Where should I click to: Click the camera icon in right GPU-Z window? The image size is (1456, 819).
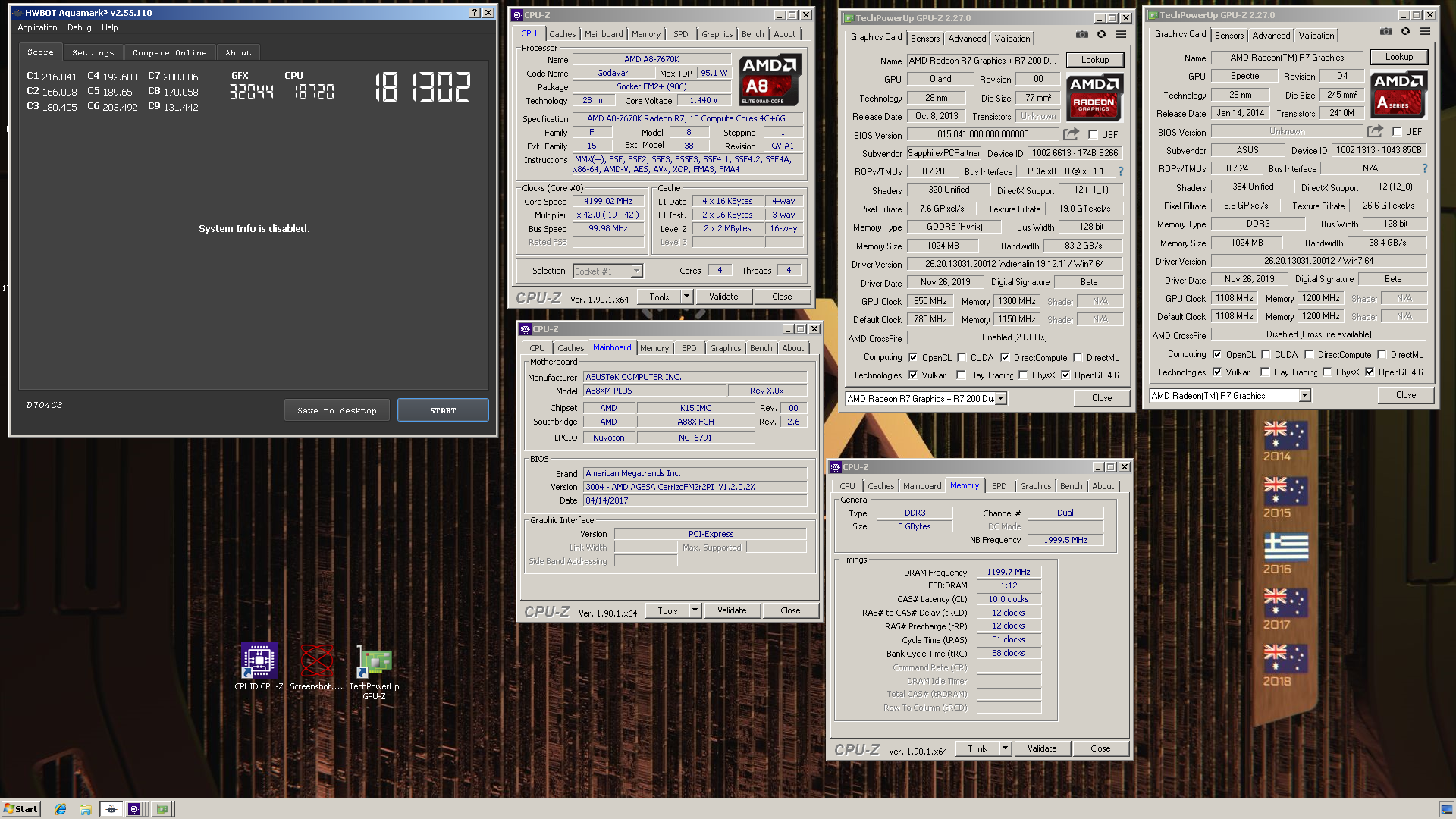pos(1385,32)
